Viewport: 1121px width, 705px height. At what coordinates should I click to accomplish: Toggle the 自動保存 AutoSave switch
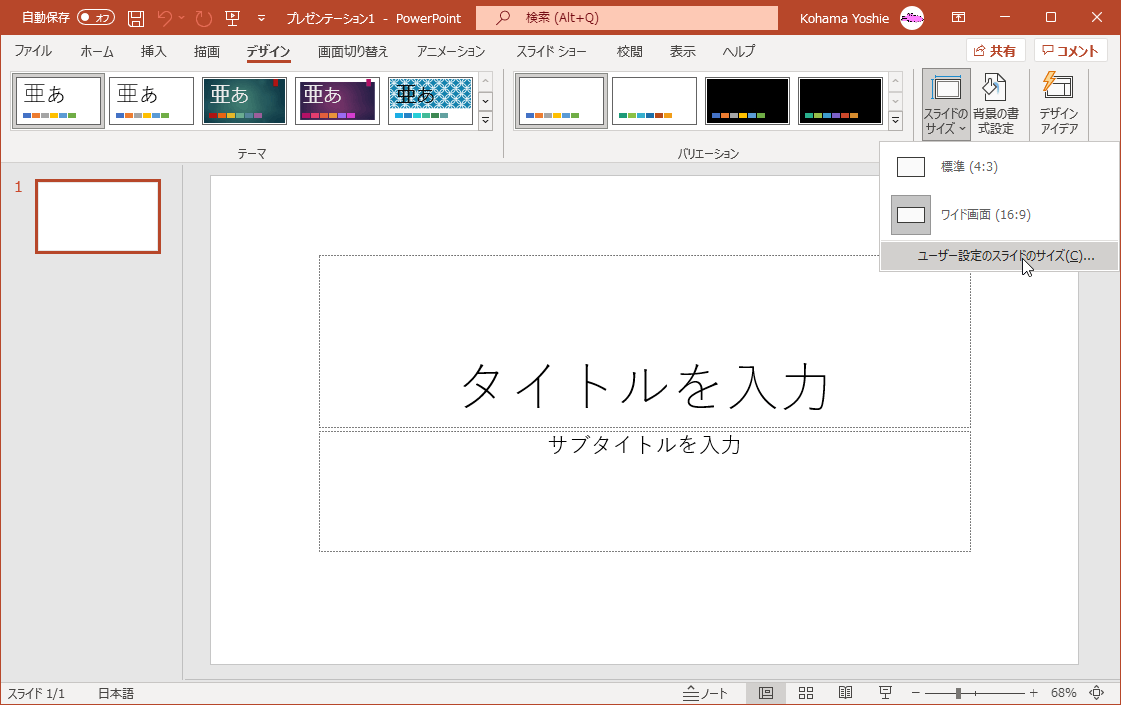96,18
